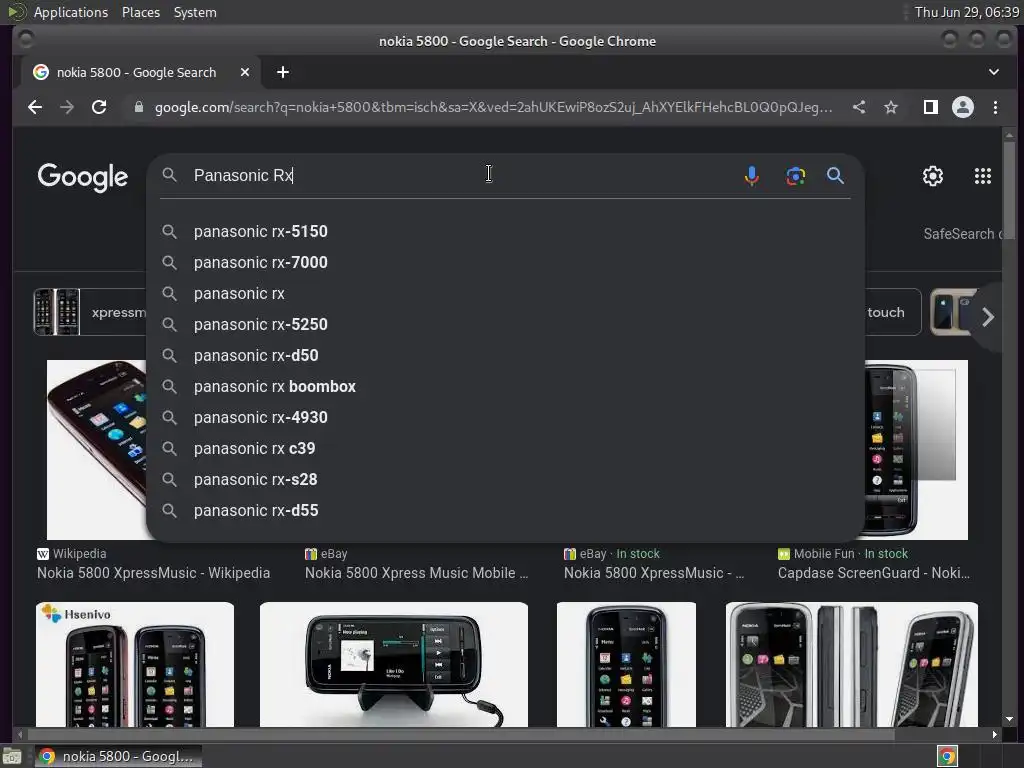1024x768 pixels.
Task: Close the nokia 5800 tab
Action: click(245, 72)
